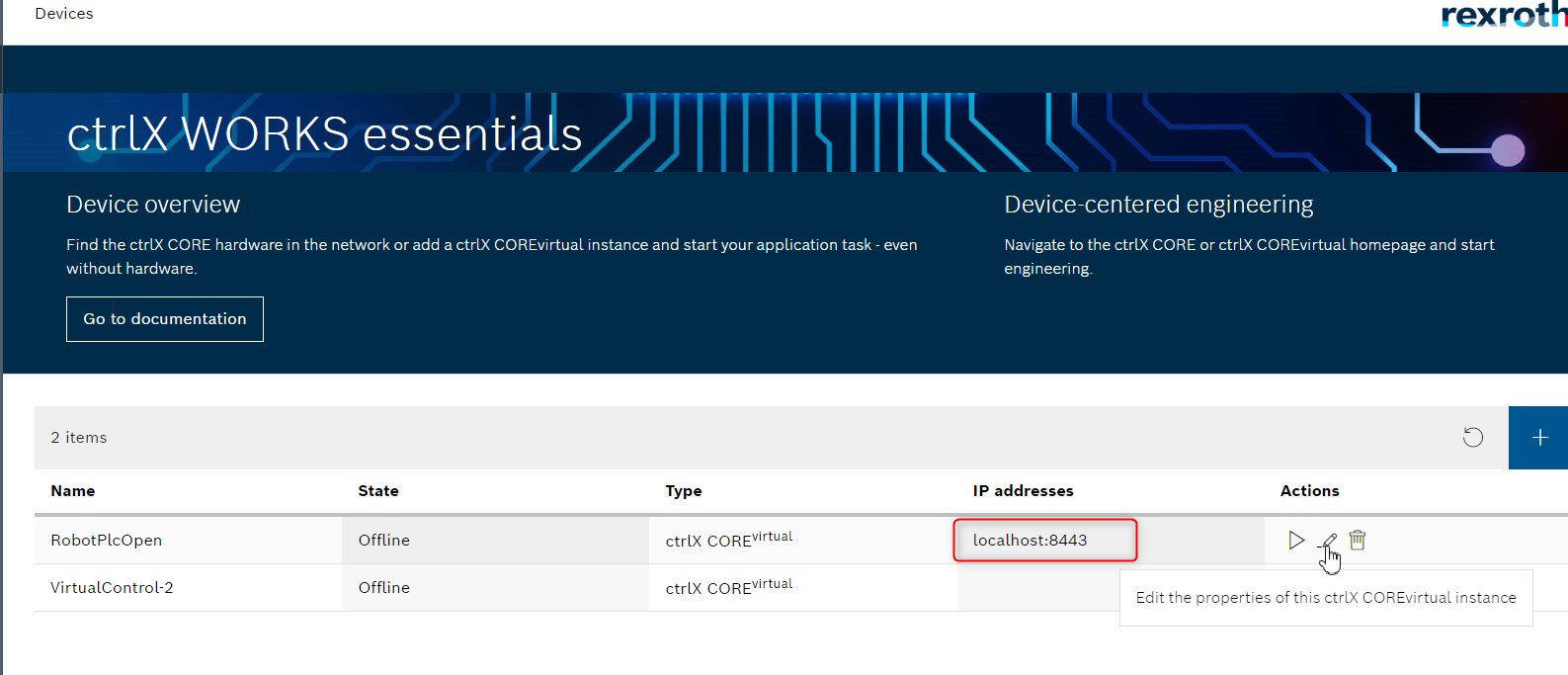Sort by the Name column header
Image resolution: width=1568 pixels, height=675 pixels.
73,490
